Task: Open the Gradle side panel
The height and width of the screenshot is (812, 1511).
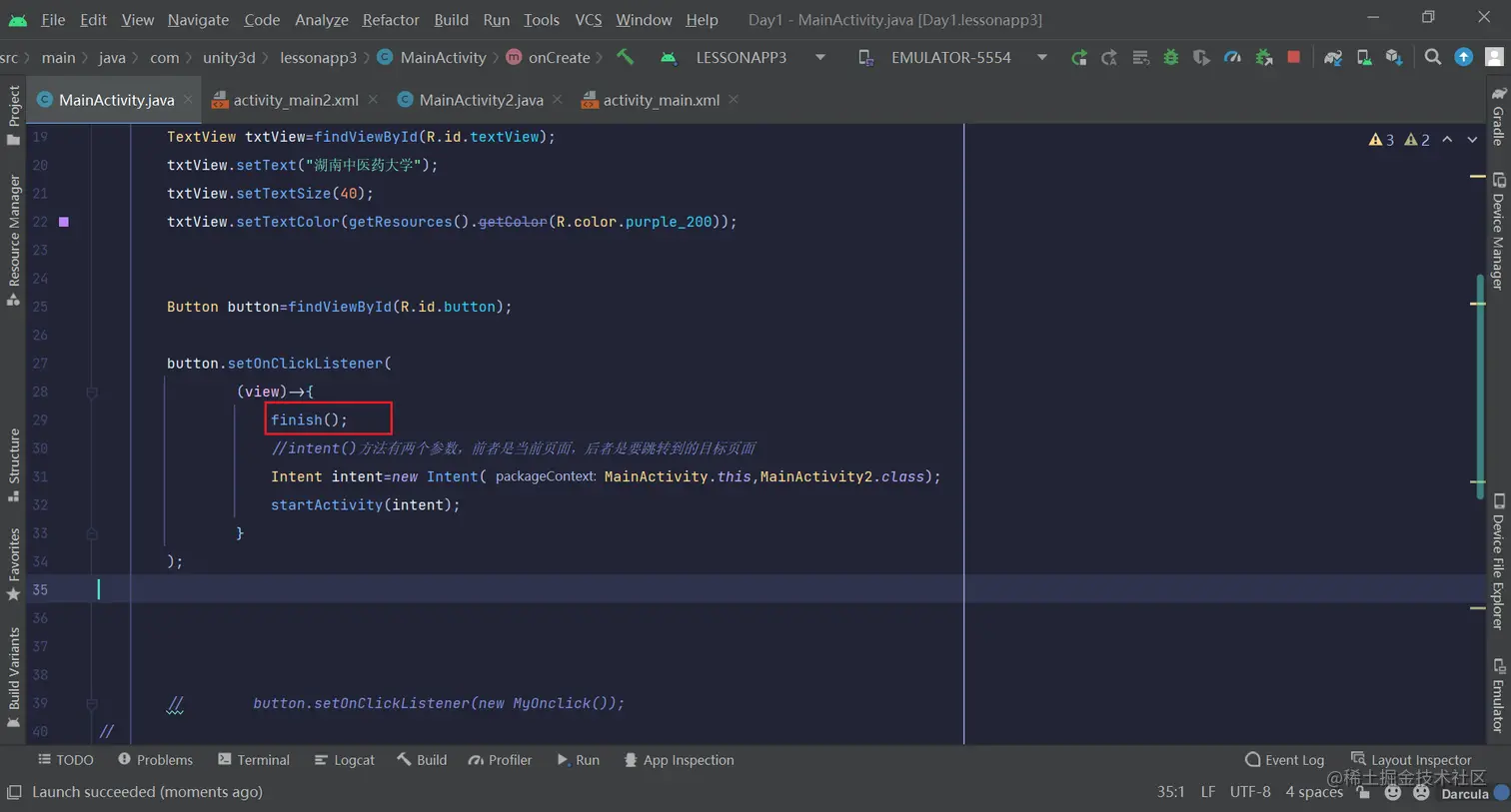Action: pos(1498,116)
